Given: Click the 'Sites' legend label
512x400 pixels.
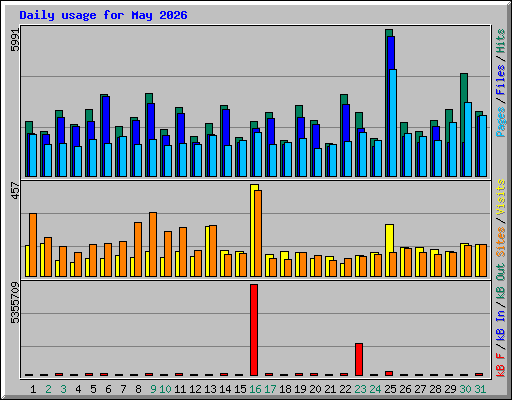Looking at the screenshot, I should (501, 242).
